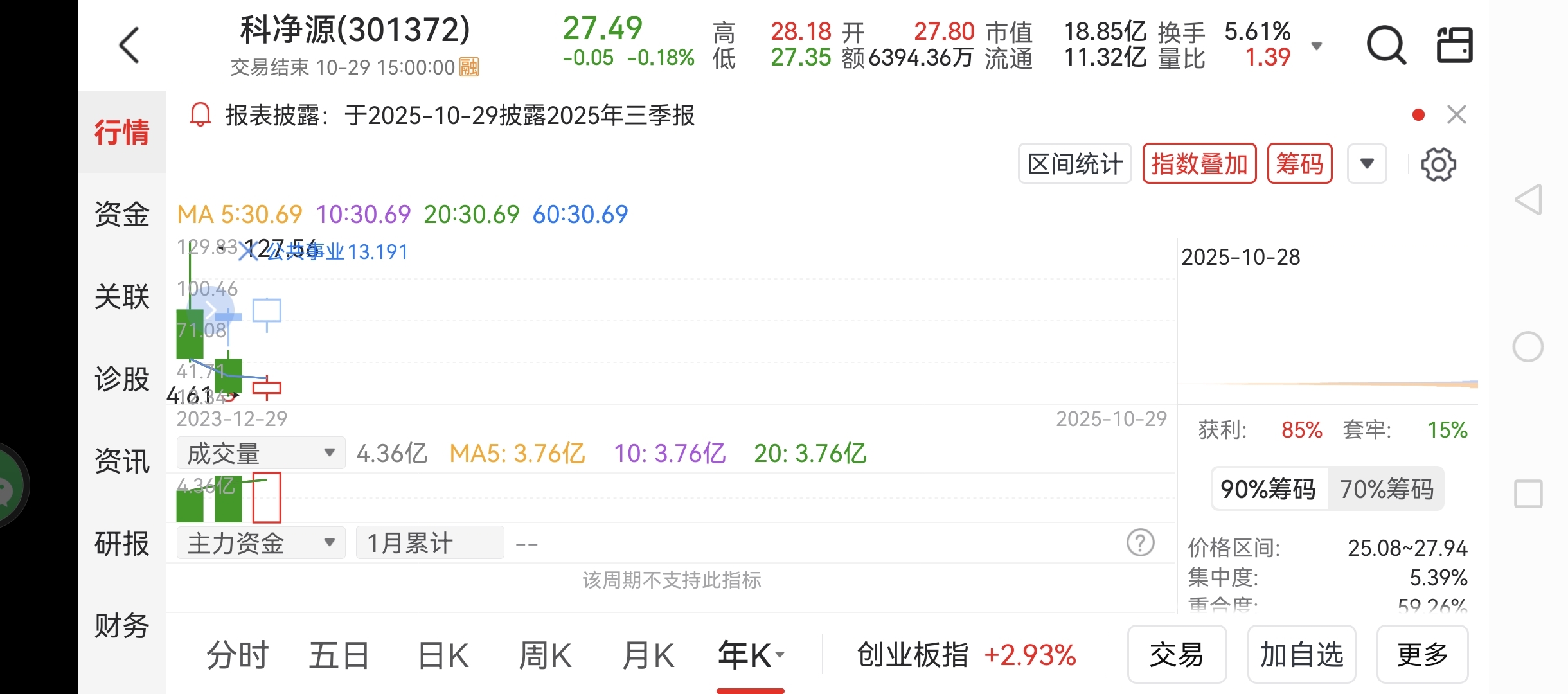Viewport: 1568px width, 694px height.
Task: Remove 公共事业 index overlay with X
Action: (247, 251)
